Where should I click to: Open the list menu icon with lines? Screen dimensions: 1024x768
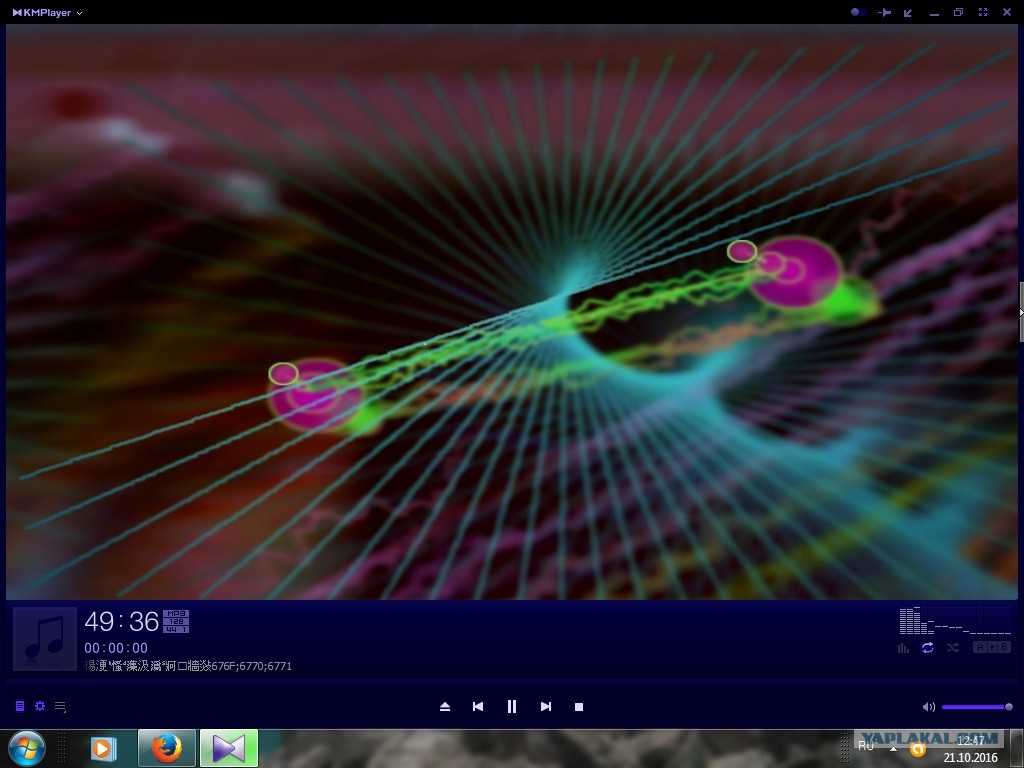point(60,707)
